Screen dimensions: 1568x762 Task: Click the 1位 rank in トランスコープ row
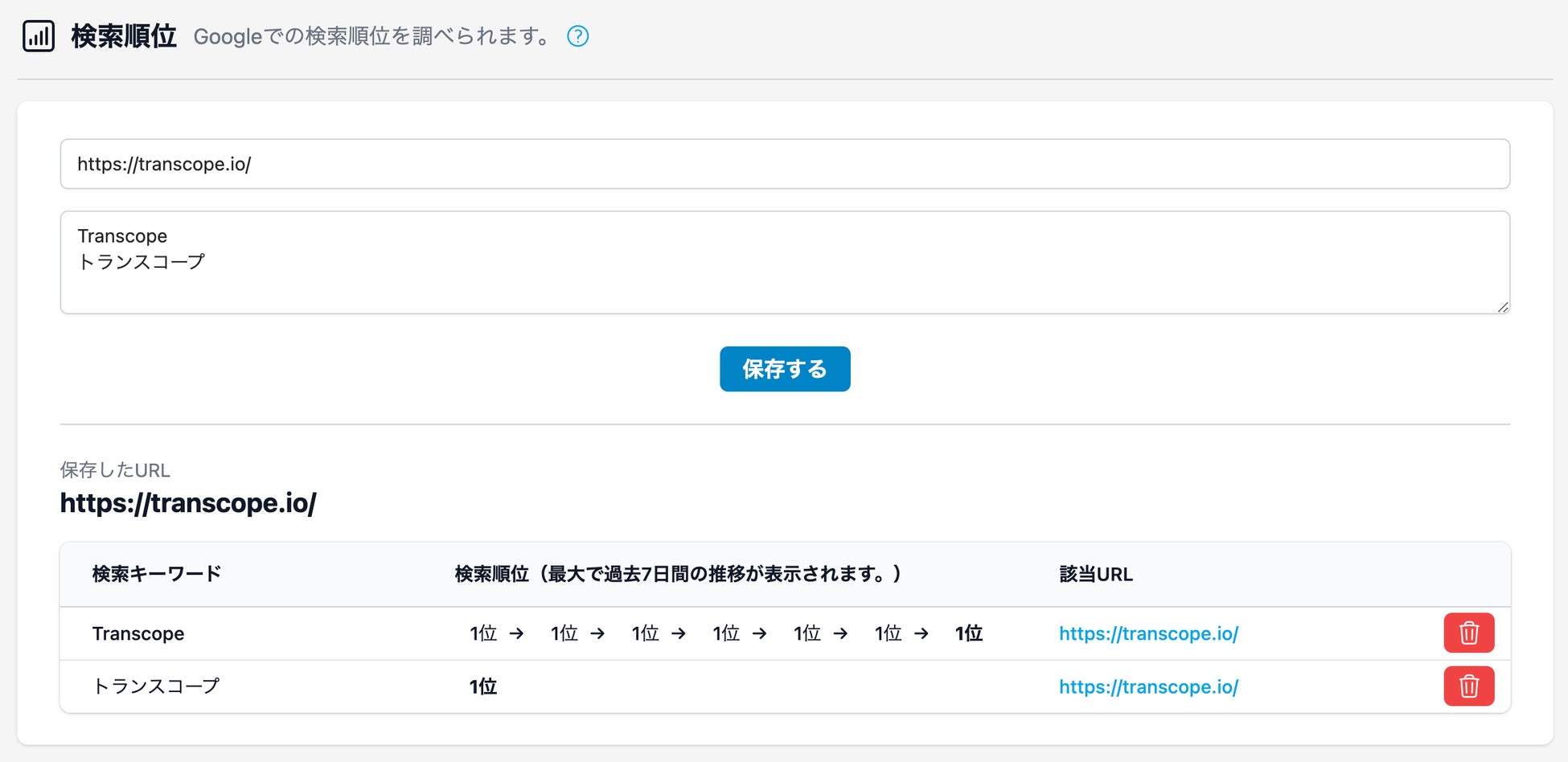[483, 686]
